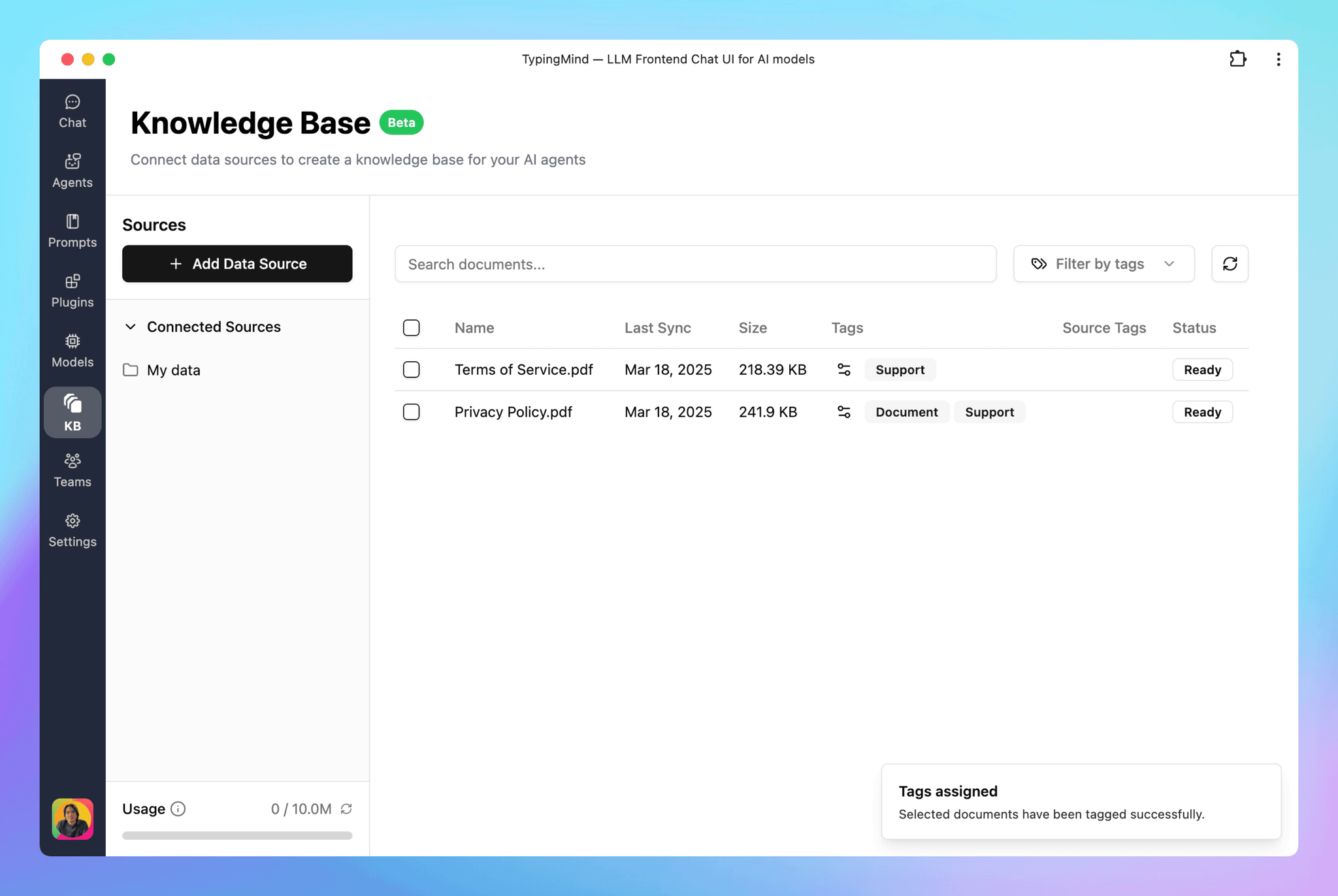Select the Agents sidebar icon
1338x896 pixels.
(x=72, y=170)
